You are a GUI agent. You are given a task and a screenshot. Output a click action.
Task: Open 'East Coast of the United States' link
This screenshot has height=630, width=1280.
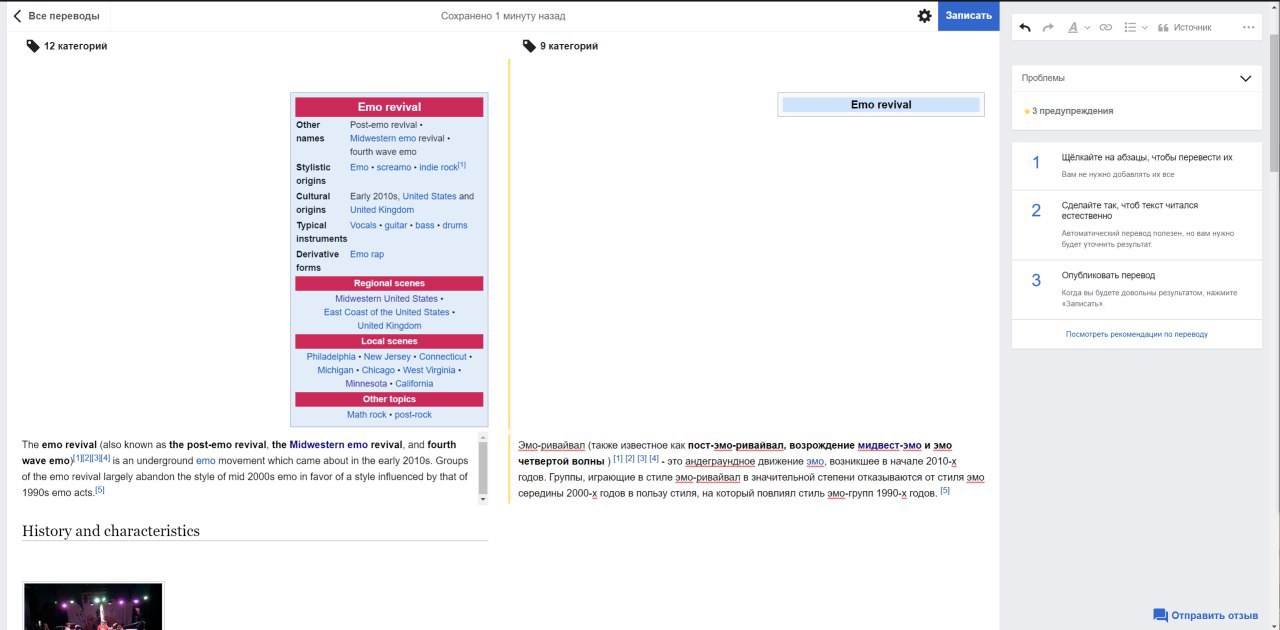click(386, 312)
